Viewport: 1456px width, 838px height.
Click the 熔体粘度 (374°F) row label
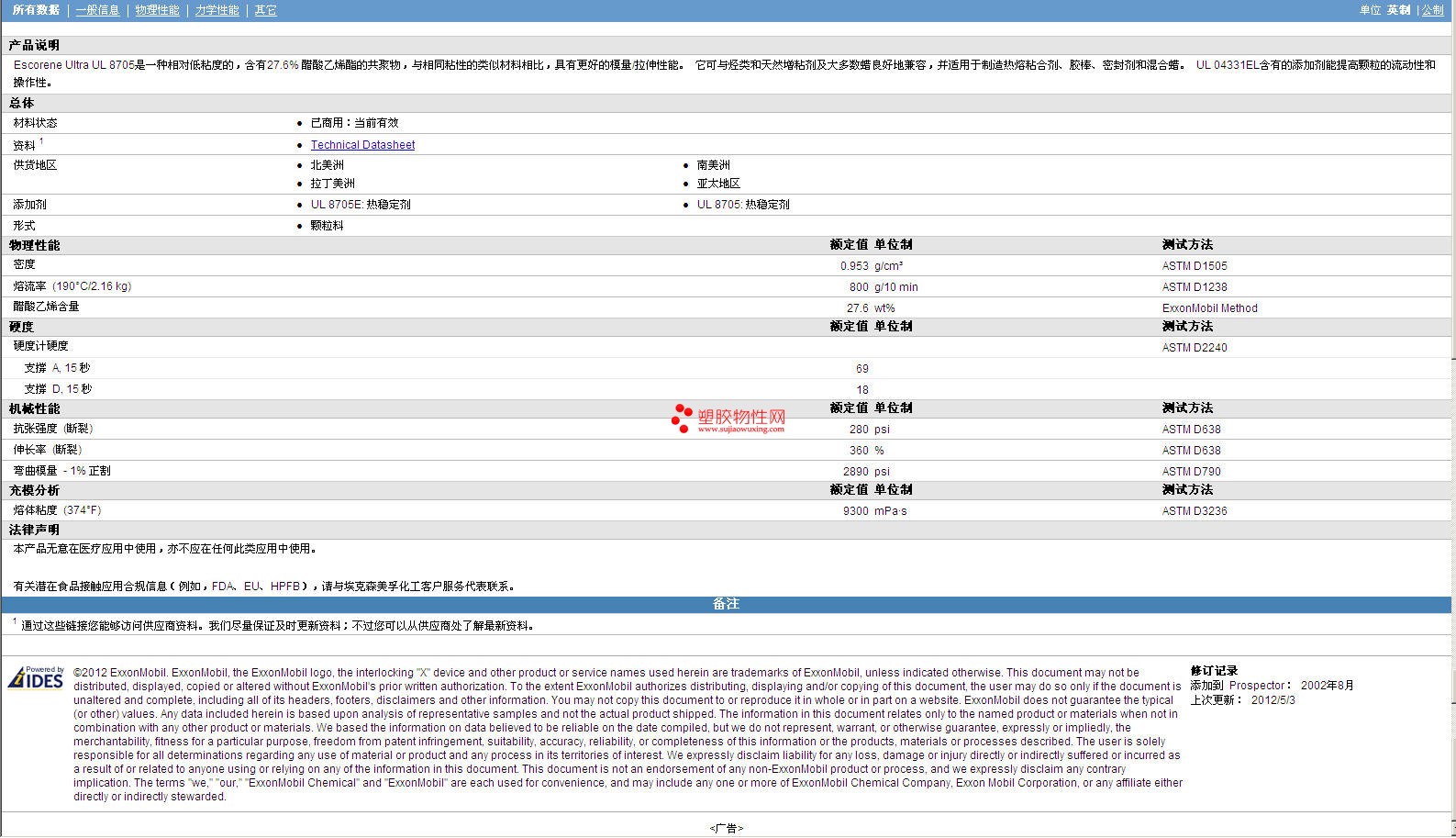[x=57, y=510]
